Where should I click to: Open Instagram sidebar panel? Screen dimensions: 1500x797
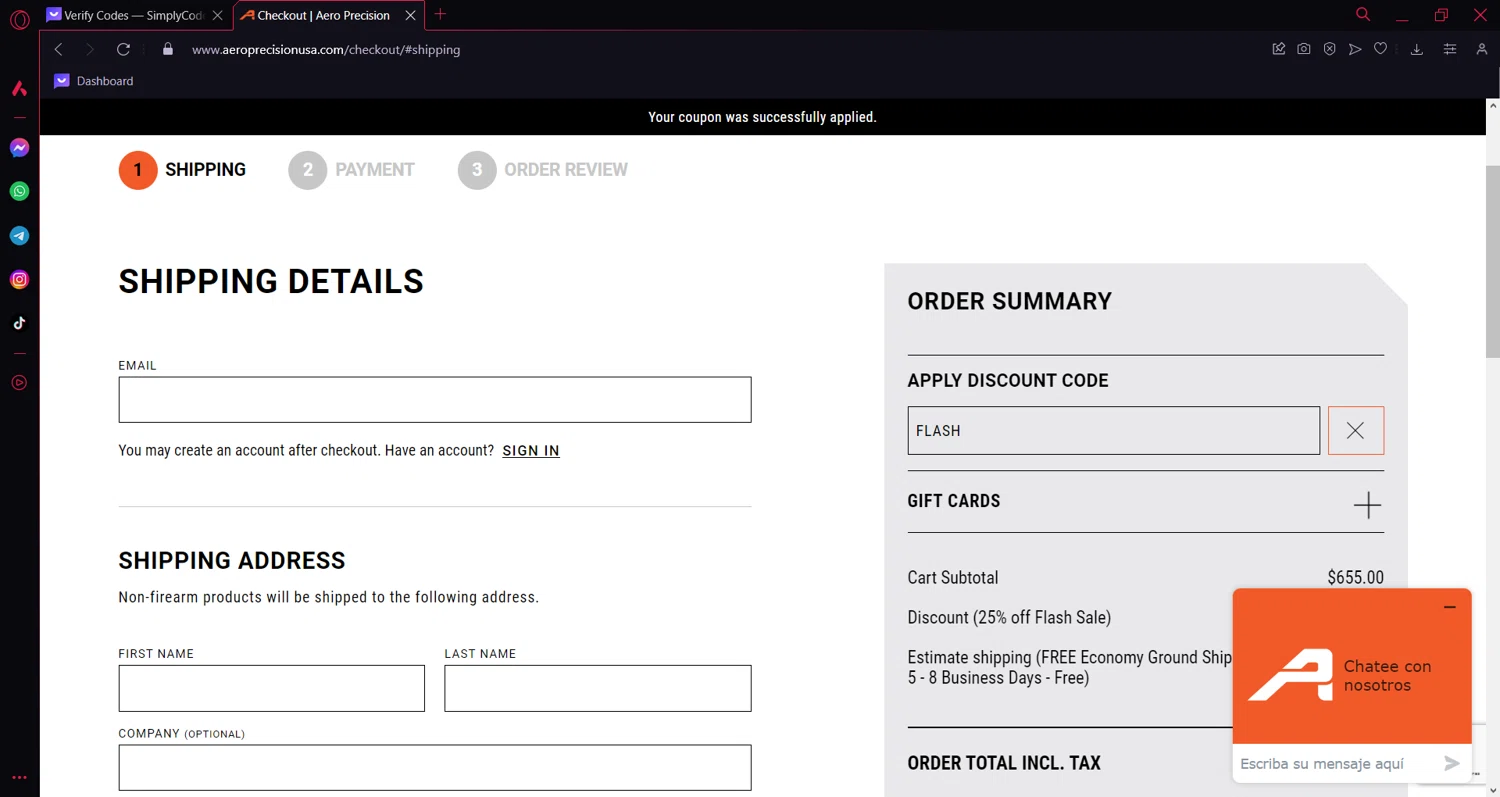click(x=19, y=280)
